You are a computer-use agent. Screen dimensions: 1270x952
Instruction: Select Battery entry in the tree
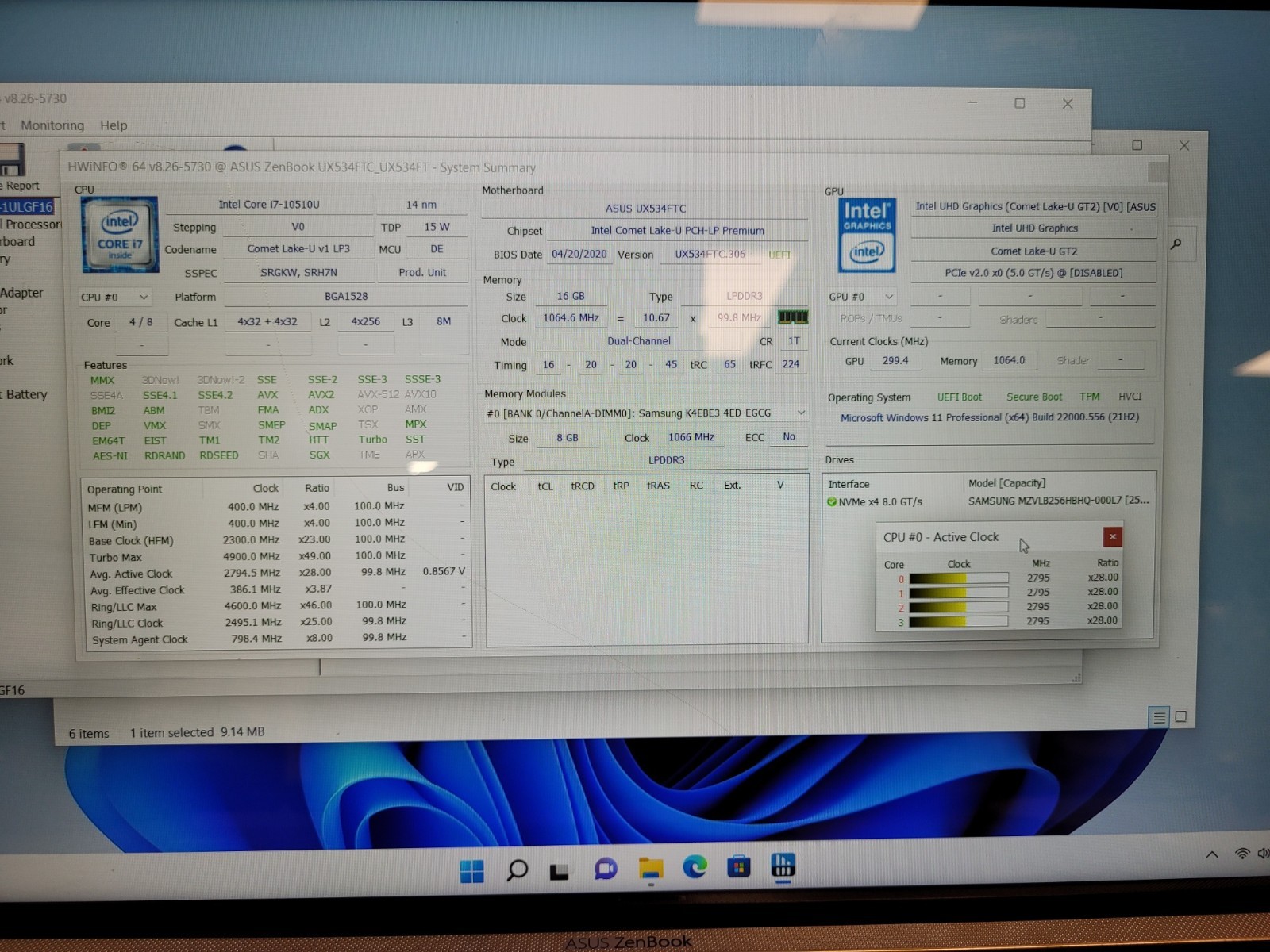tap(25, 394)
